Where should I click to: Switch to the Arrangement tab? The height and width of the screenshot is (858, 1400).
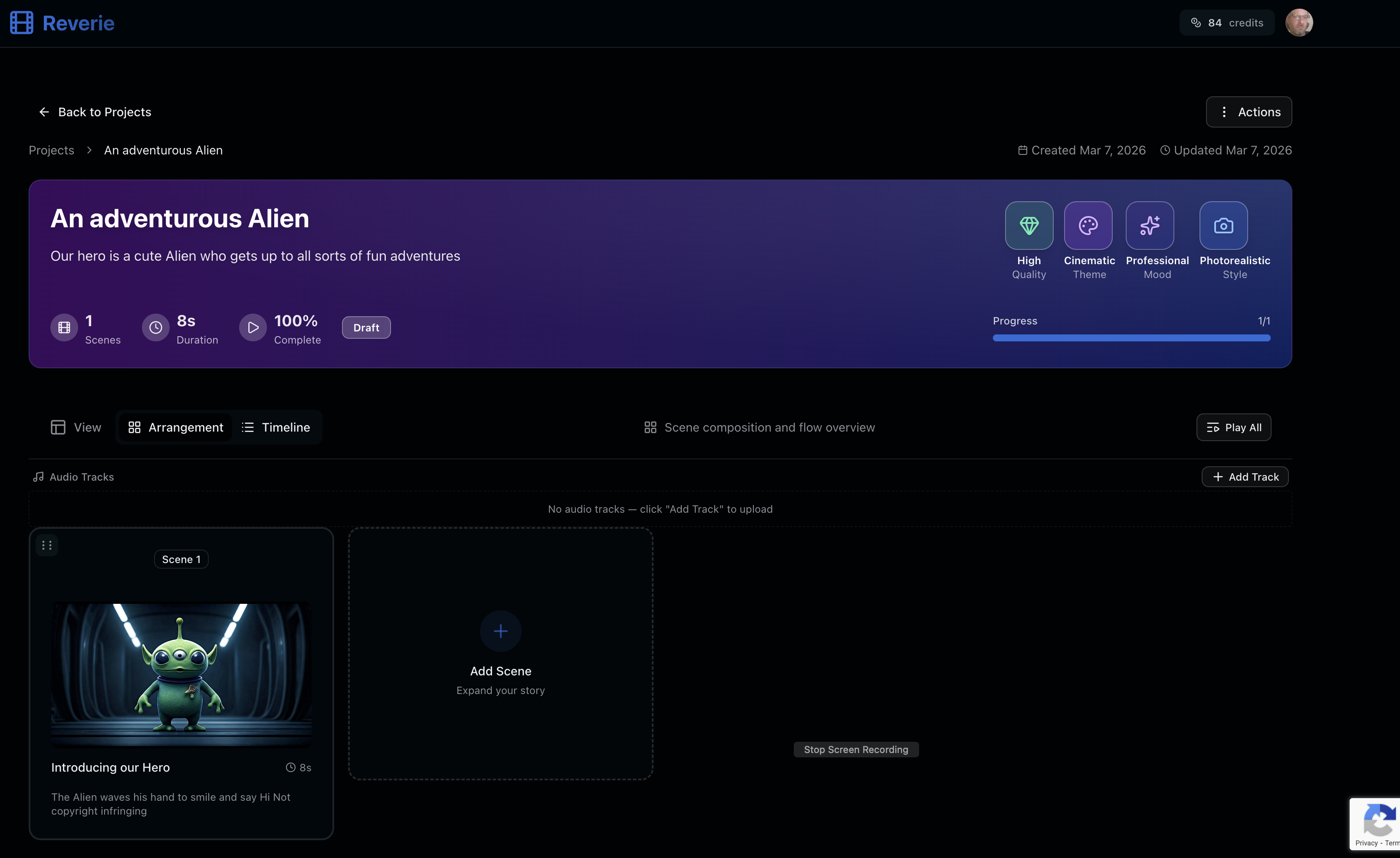coord(176,427)
